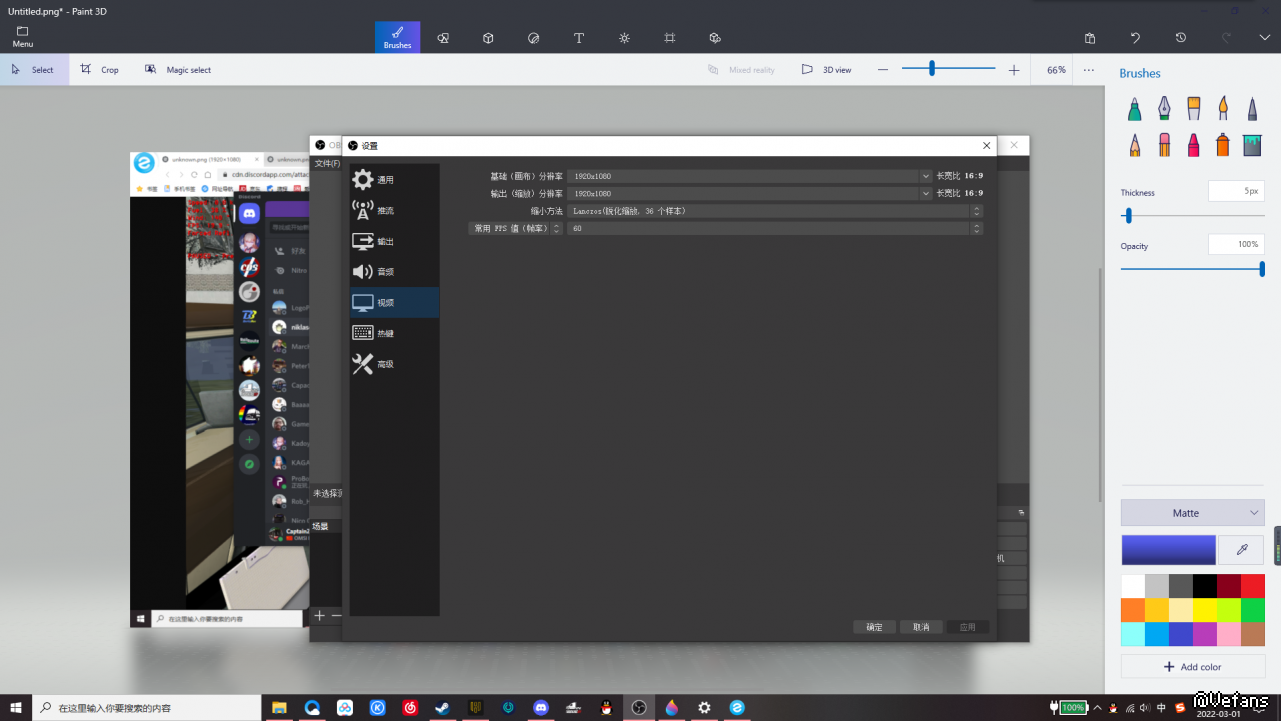The width and height of the screenshot is (1281, 721).
Task: Click the zoom slider in toolbar
Action: pos(948,69)
